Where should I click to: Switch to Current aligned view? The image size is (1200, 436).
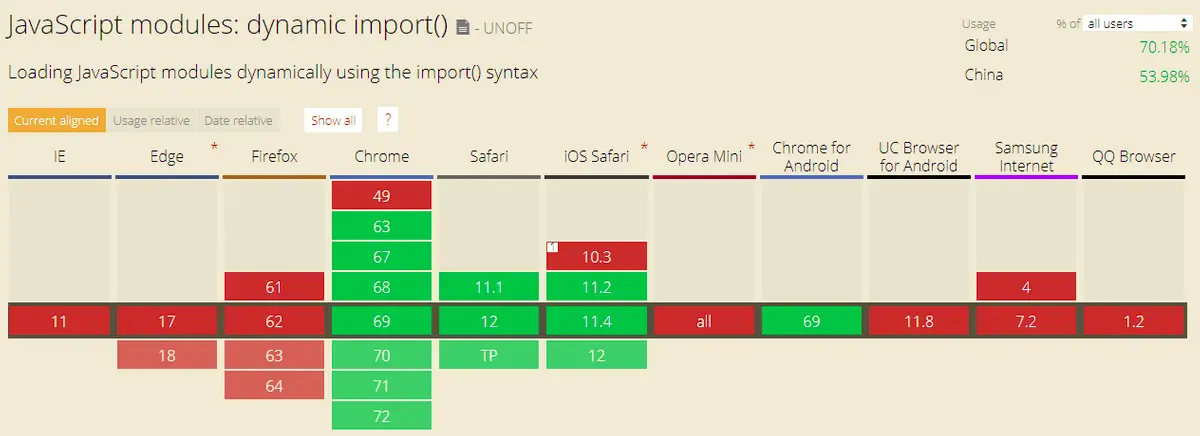click(56, 121)
